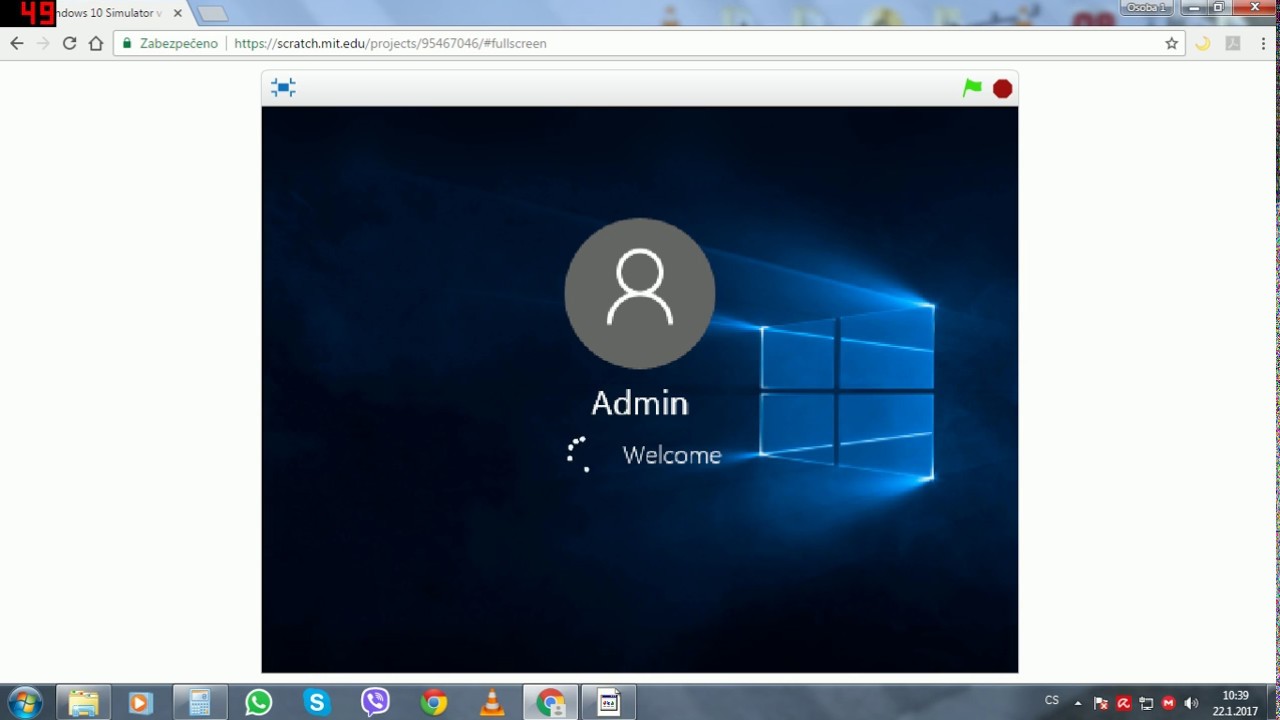Open the clock showing 10:39
This screenshot has height=720, width=1280.
[x=1236, y=703]
